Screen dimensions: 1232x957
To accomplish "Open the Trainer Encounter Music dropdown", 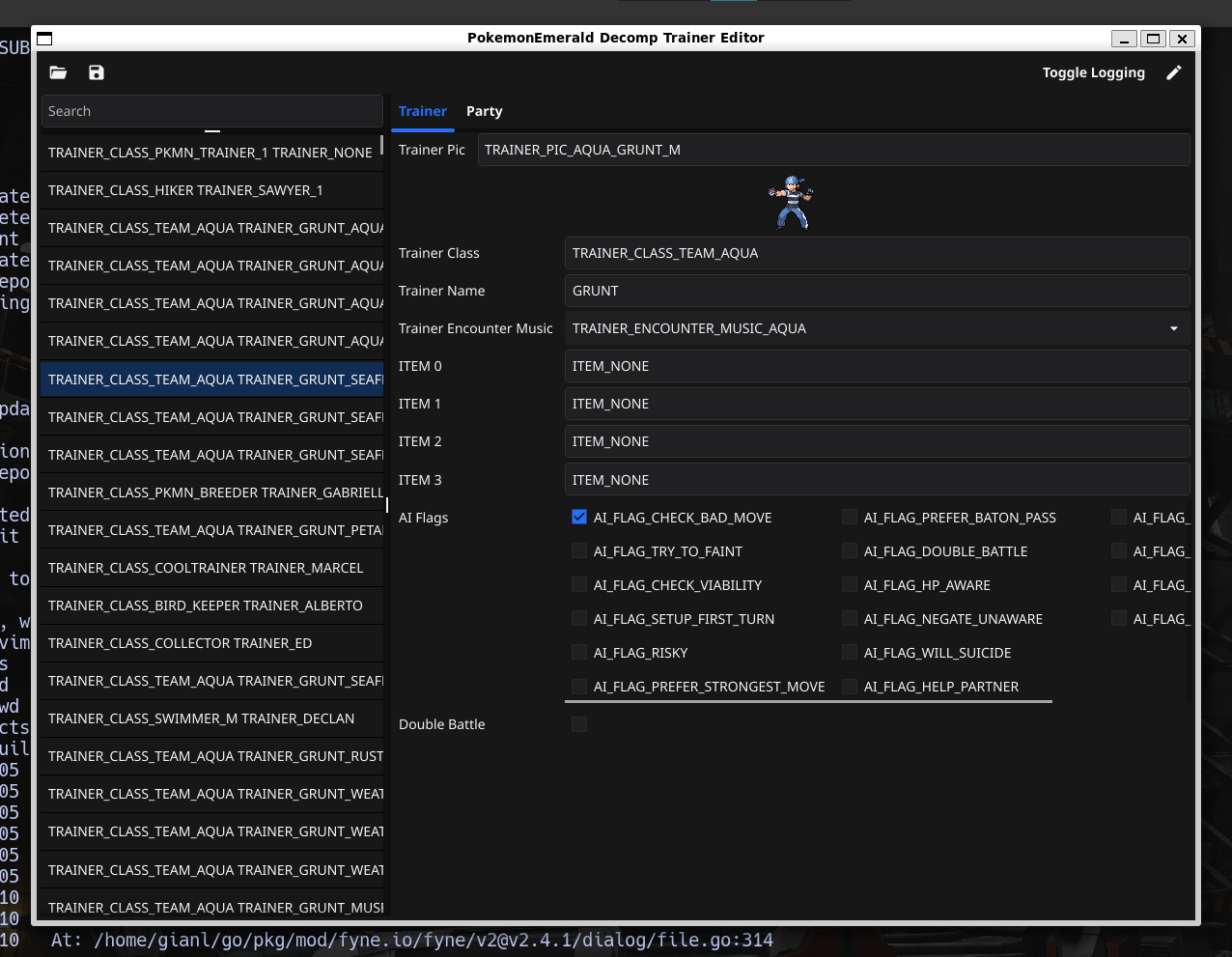I will [1174, 328].
